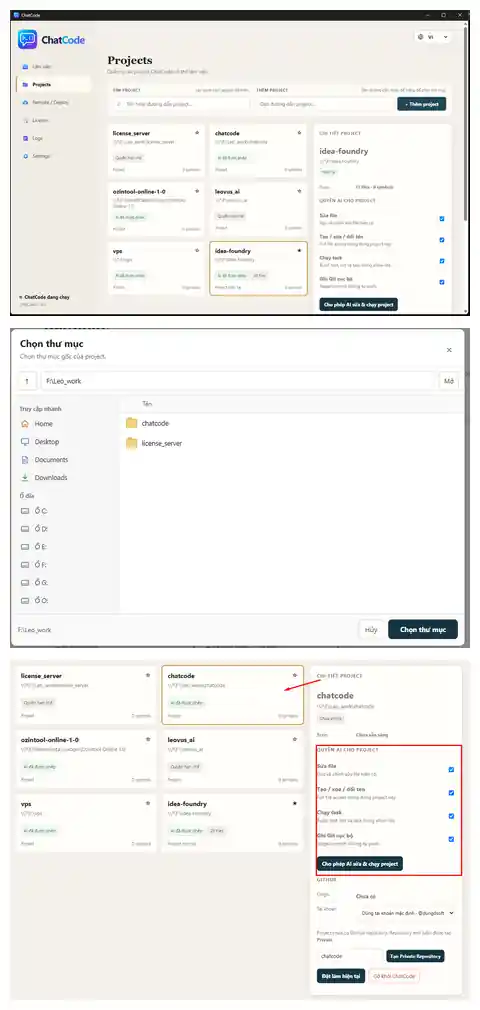Click the ChatCode logo icon

28,39
